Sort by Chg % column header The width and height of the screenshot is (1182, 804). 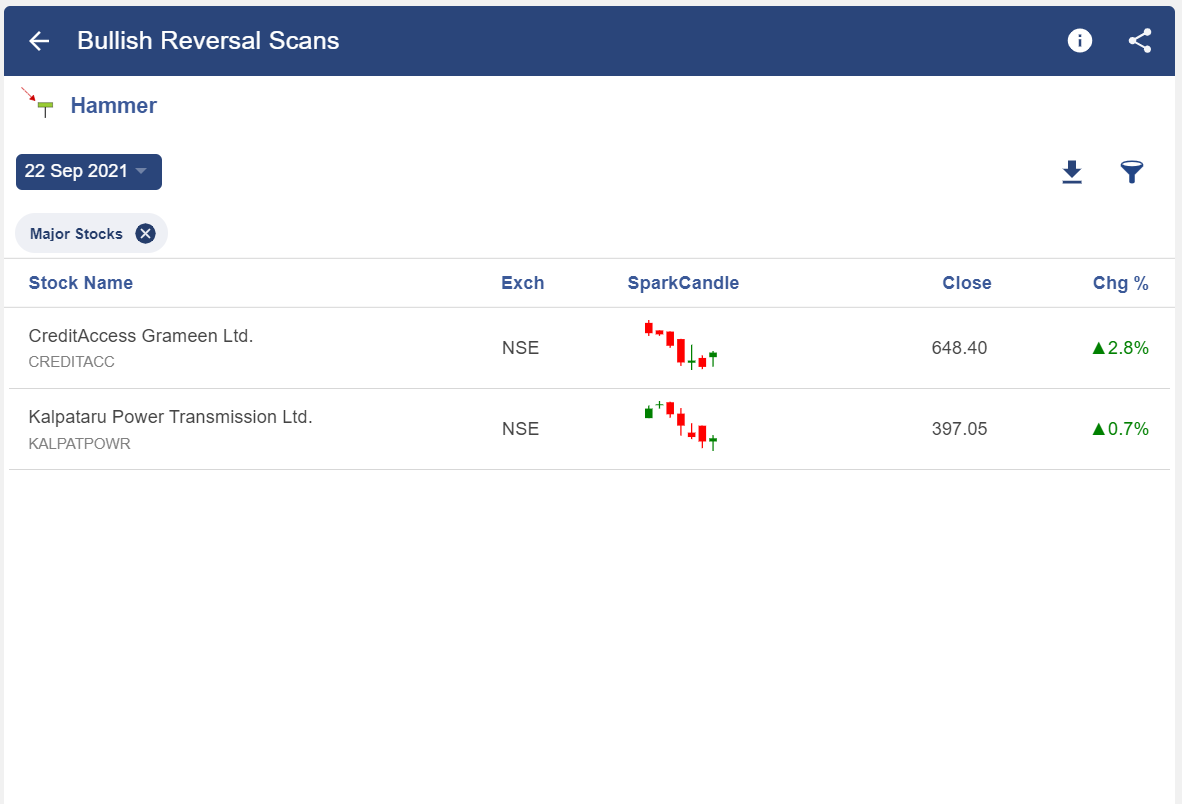click(x=1120, y=283)
